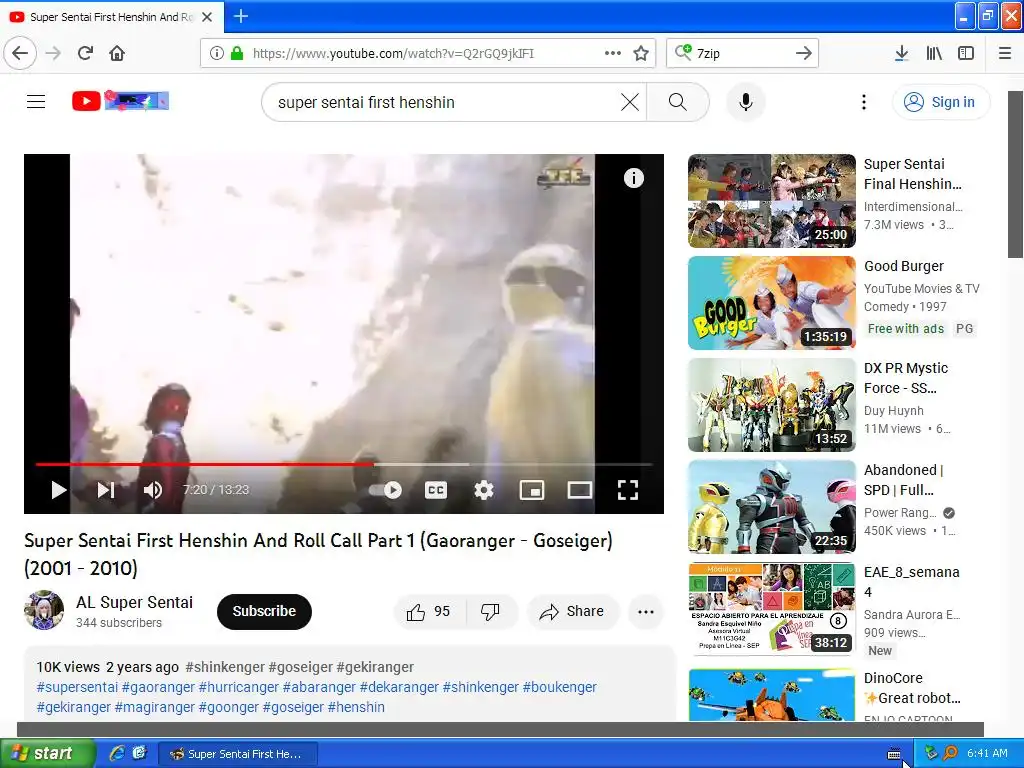Like the video with 95 likes
The height and width of the screenshot is (768, 1024).
point(428,612)
